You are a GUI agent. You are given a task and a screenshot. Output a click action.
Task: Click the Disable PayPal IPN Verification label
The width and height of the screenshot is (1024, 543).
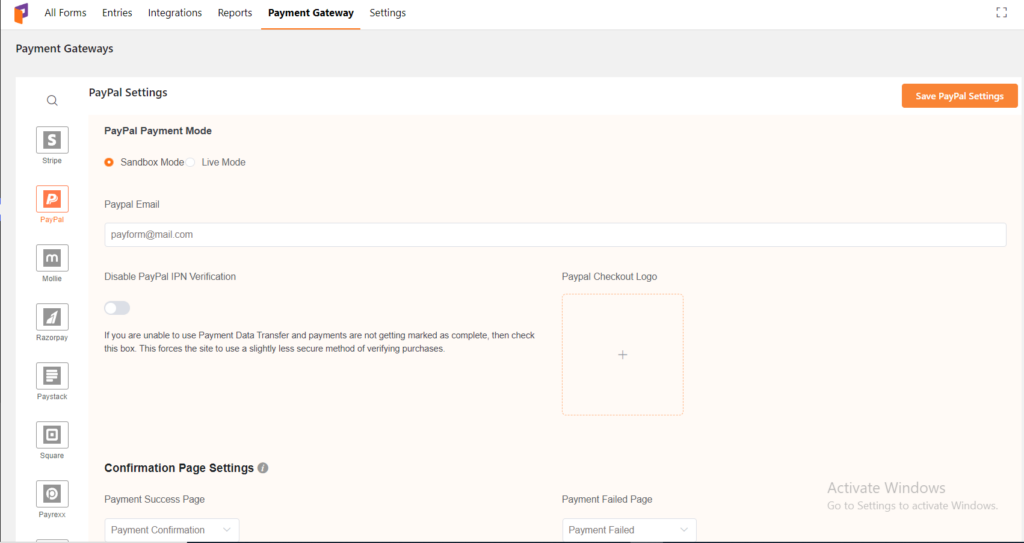pyautogui.click(x=170, y=276)
